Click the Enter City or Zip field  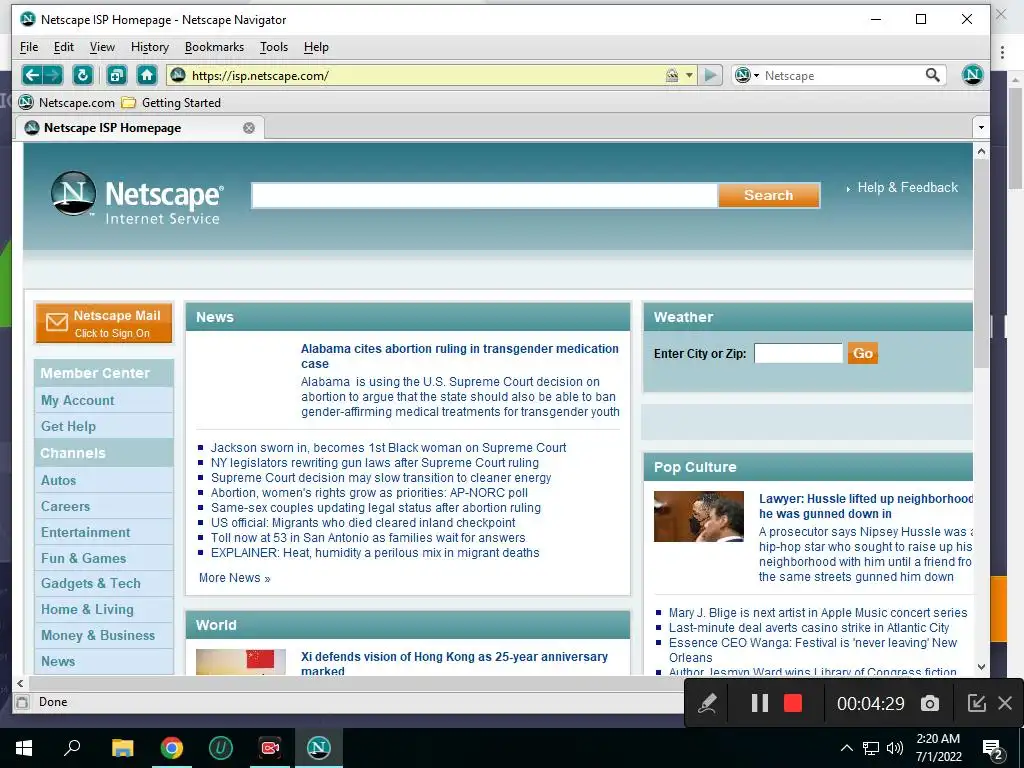(x=798, y=353)
